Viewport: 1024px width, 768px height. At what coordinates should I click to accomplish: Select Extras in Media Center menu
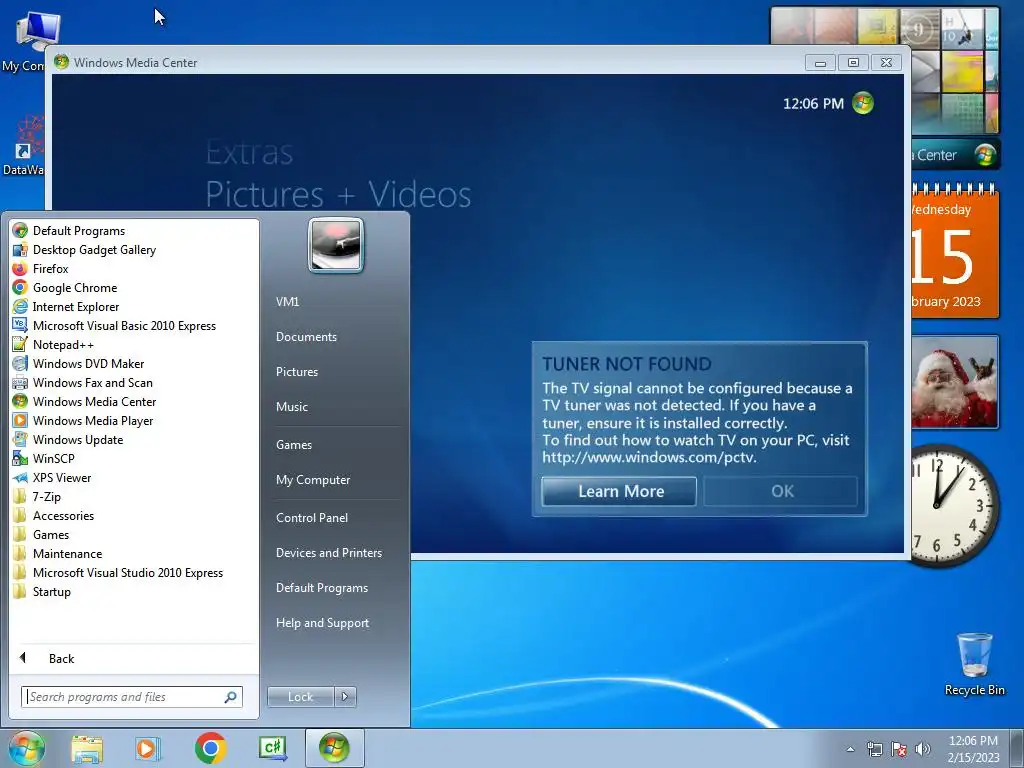pos(249,153)
